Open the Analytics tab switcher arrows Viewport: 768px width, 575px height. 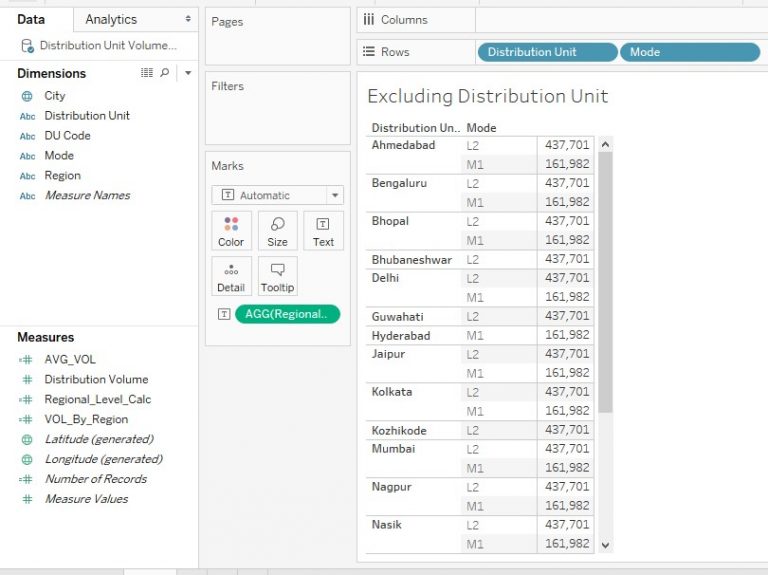(188, 19)
